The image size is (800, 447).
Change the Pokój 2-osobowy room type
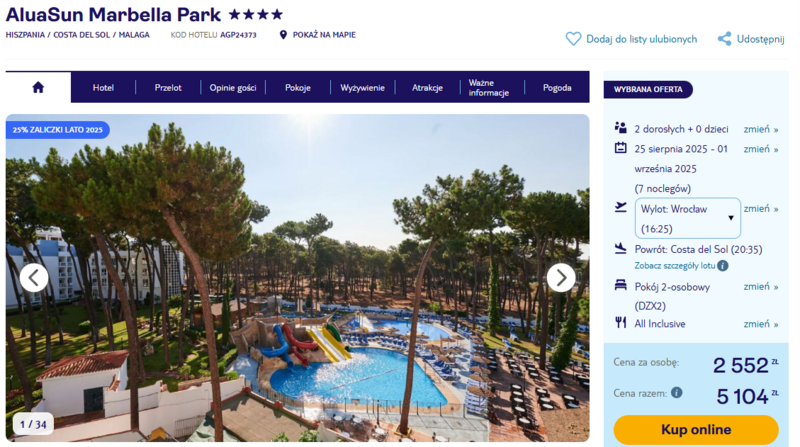pos(760,286)
